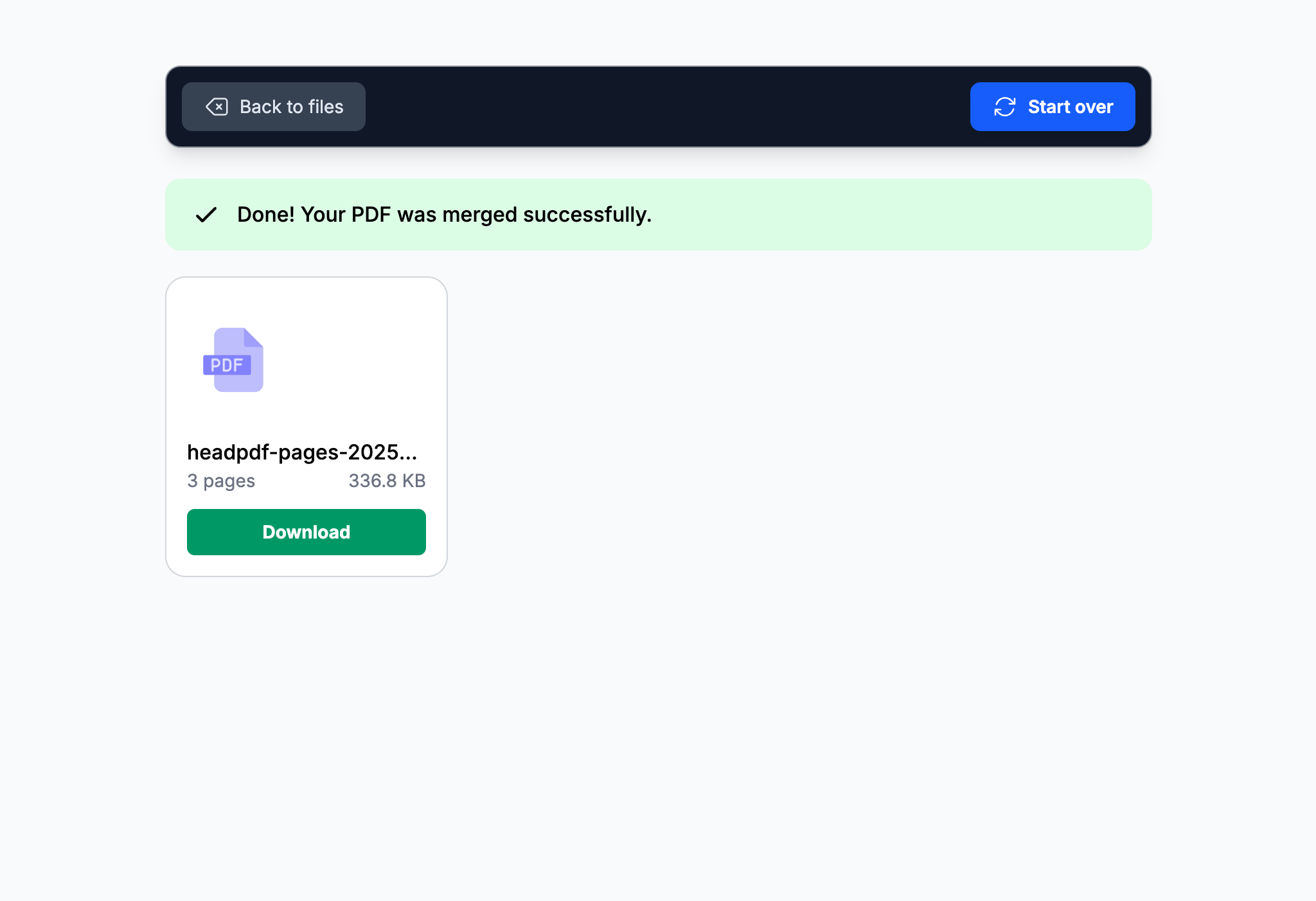The width and height of the screenshot is (1316, 901).
Task: Select Back to files
Action: (x=273, y=107)
